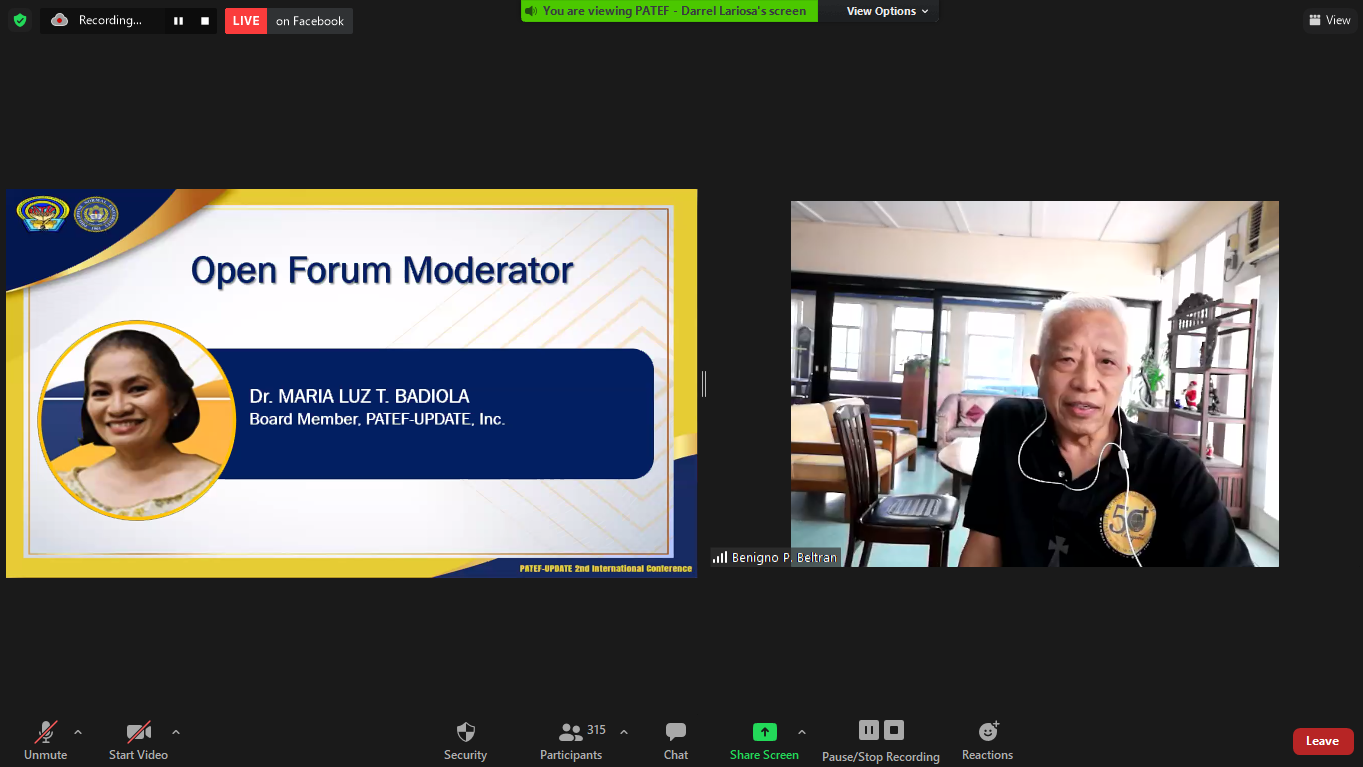Expand audio settings arrow beside Unmute
Image resolution: width=1363 pixels, height=767 pixels.
tap(78, 732)
